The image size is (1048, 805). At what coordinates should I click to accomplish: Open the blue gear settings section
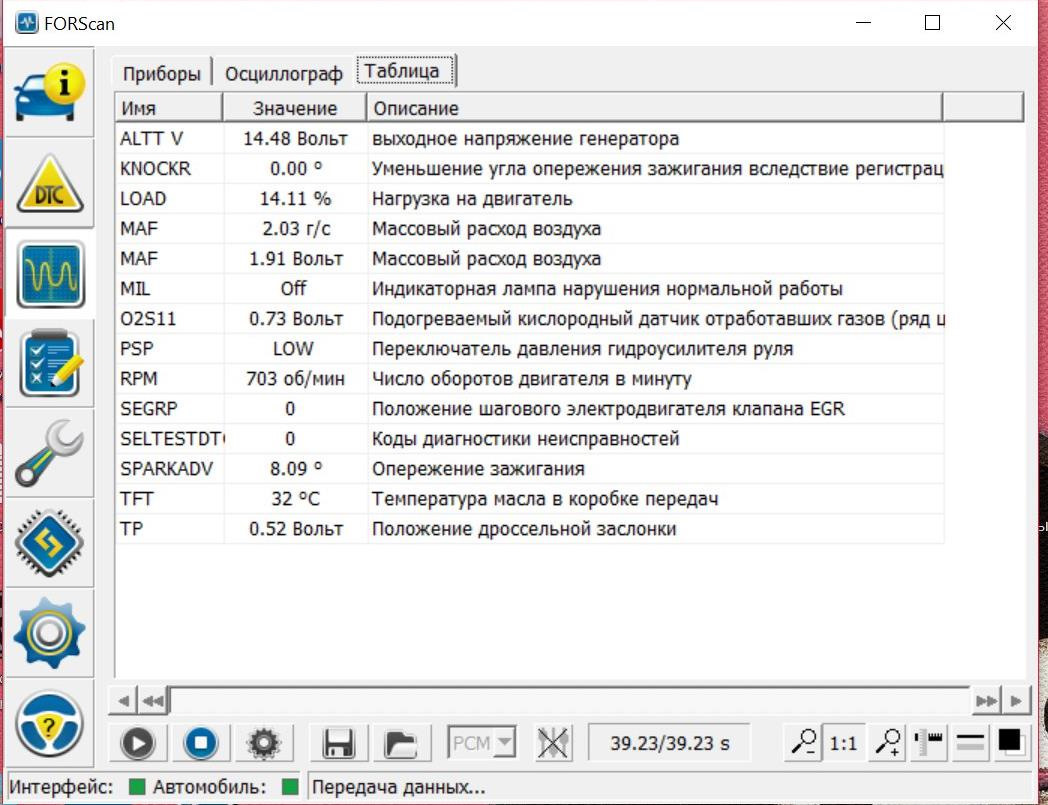(49, 632)
